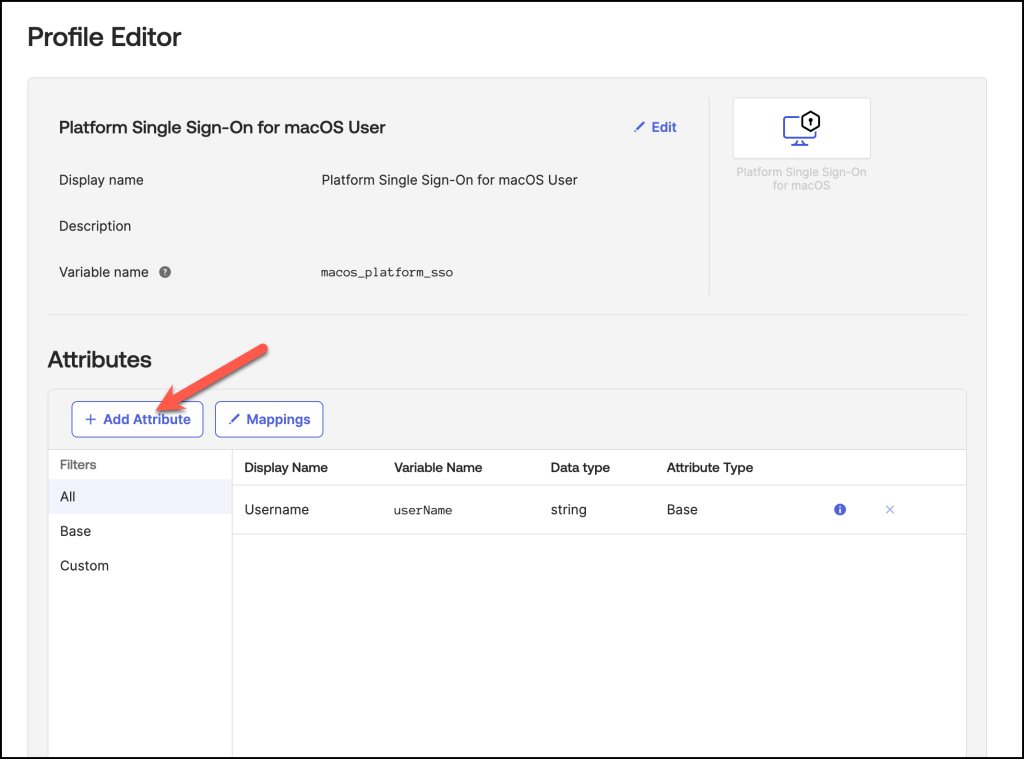Select the All filter
Image resolution: width=1024 pixels, height=759 pixels.
pyautogui.click(x=68, y=497)
